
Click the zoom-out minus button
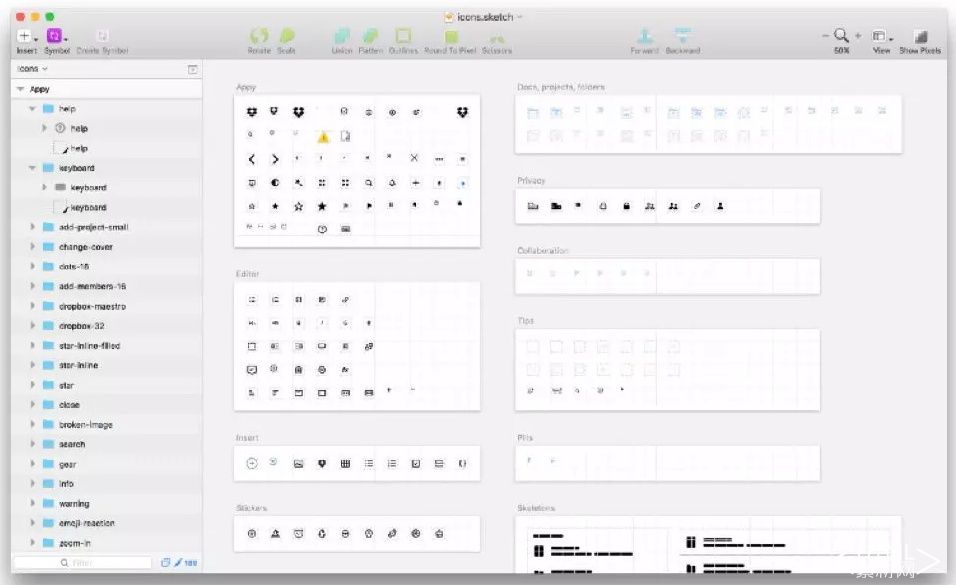tap(827, 35)
